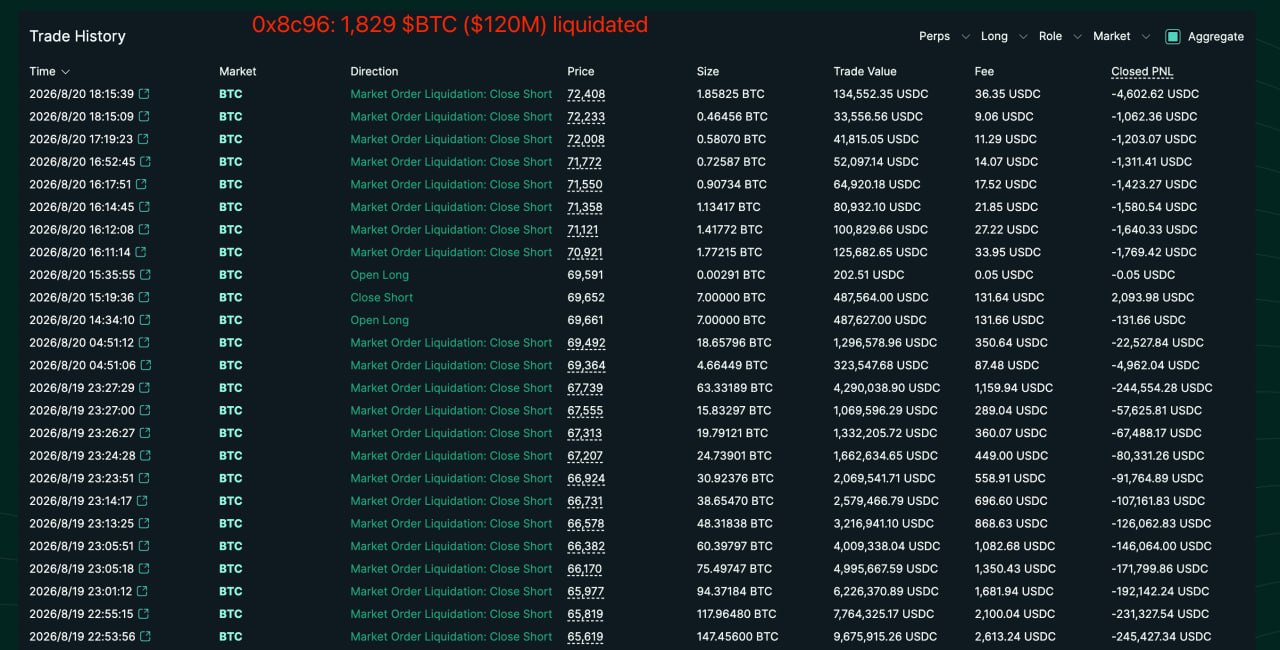This screenshot has height=650, width=1280.
Task: Click the underlined price 67,739
Action: point(585,388)
